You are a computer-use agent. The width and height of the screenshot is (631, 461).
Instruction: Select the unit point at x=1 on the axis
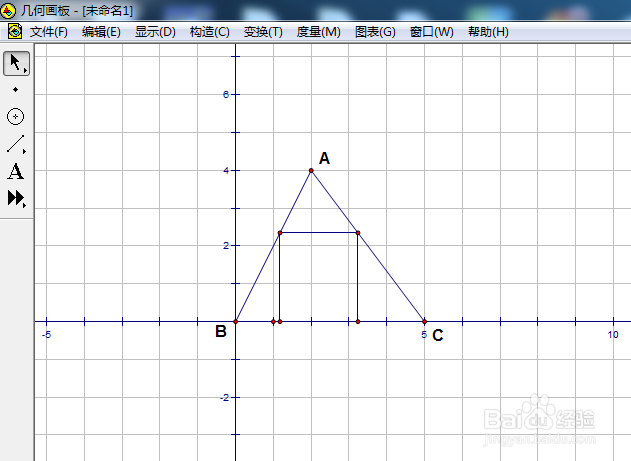(x=273, y=321)
